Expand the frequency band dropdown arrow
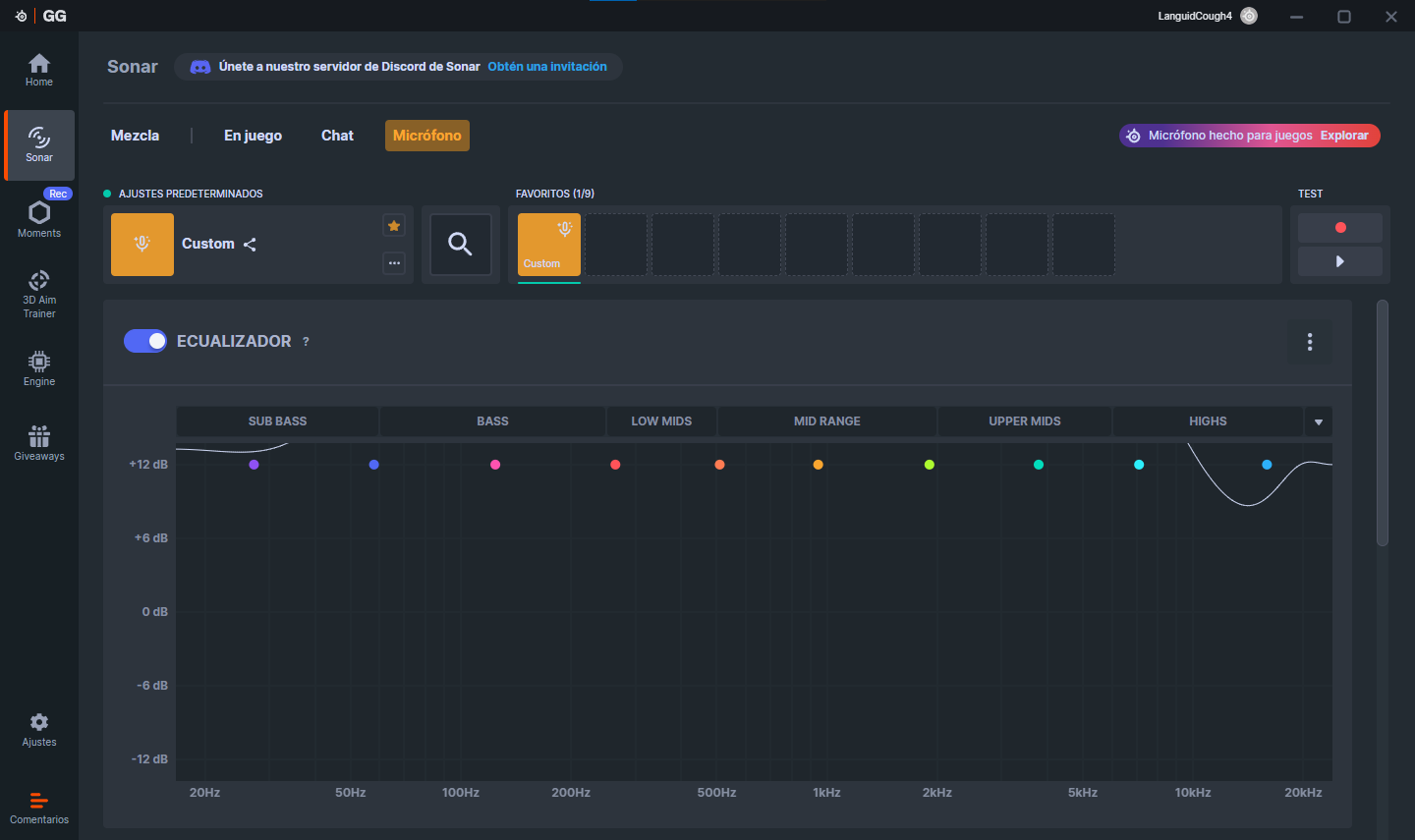 [x=1319, y=421]
